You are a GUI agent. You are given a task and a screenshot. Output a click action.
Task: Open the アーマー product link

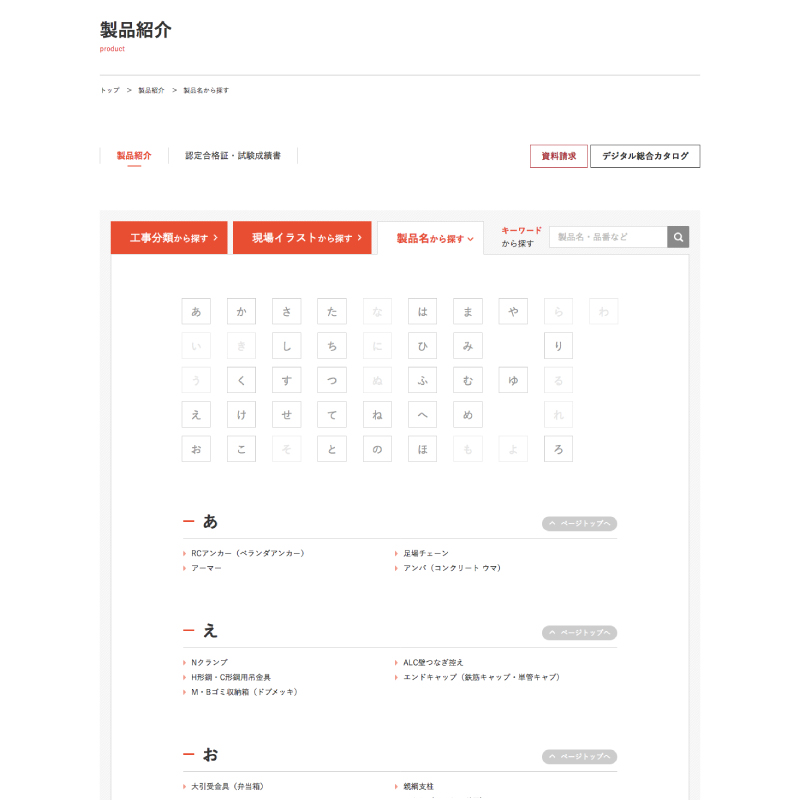click(x=206, y=568)
